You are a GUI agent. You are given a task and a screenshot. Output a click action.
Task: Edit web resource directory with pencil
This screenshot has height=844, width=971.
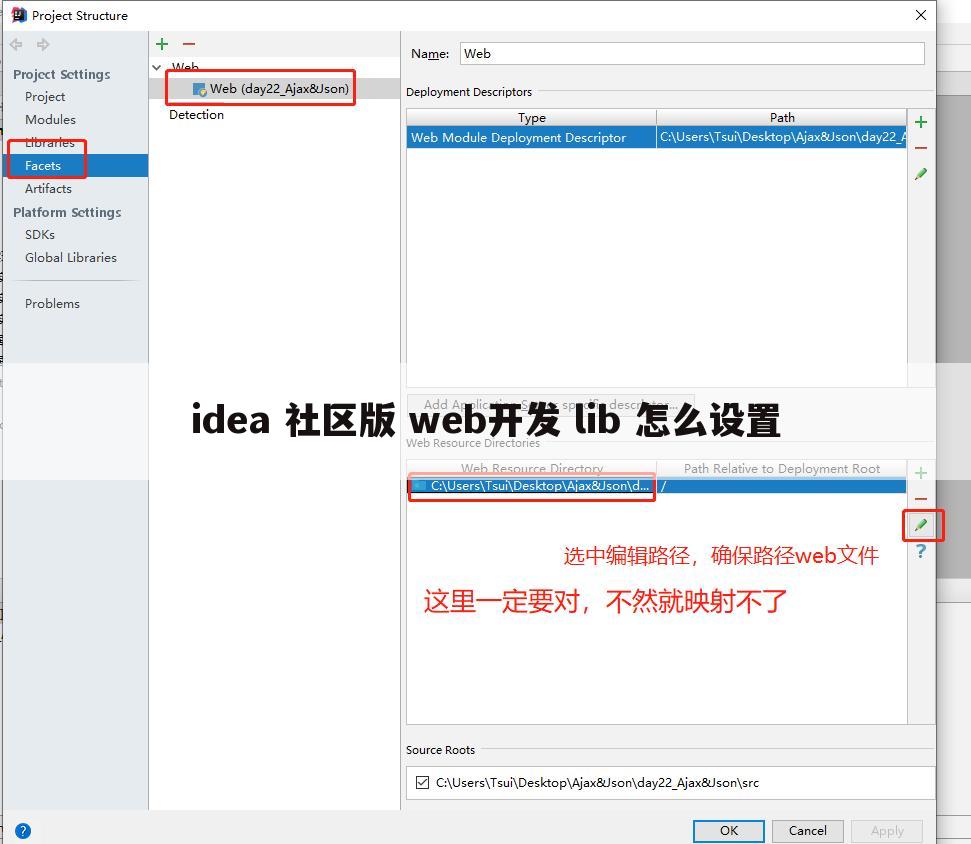pyautogui.click(x=921, y=525)
